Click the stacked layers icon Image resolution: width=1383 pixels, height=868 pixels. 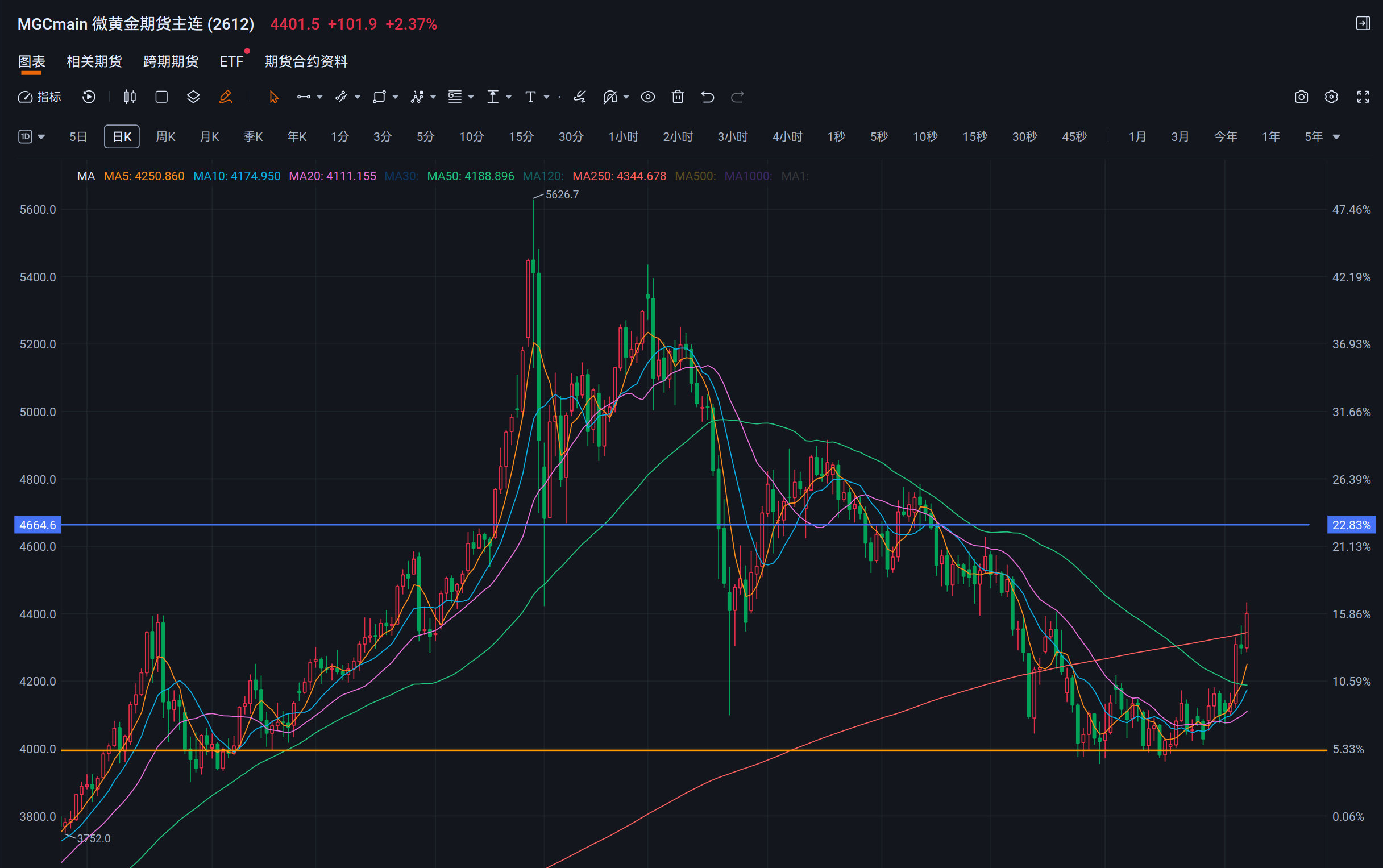193,97
